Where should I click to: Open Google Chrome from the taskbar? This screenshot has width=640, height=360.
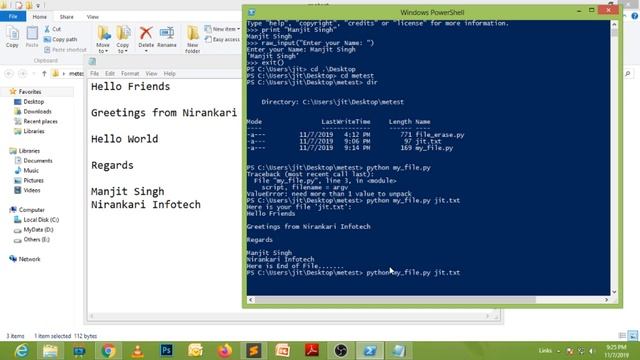(108, 351)
